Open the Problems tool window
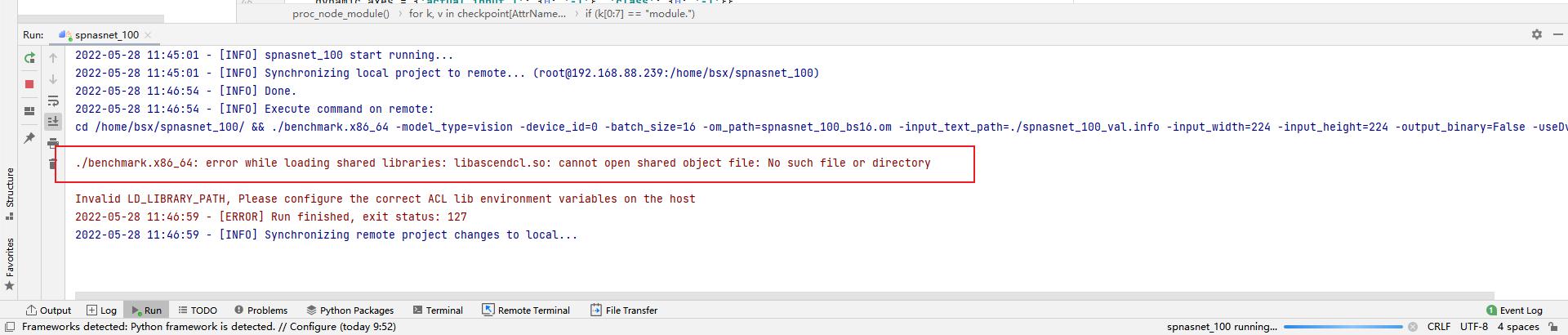The width and height of the screenshot is (1568, 335). [x=261, y=310]
